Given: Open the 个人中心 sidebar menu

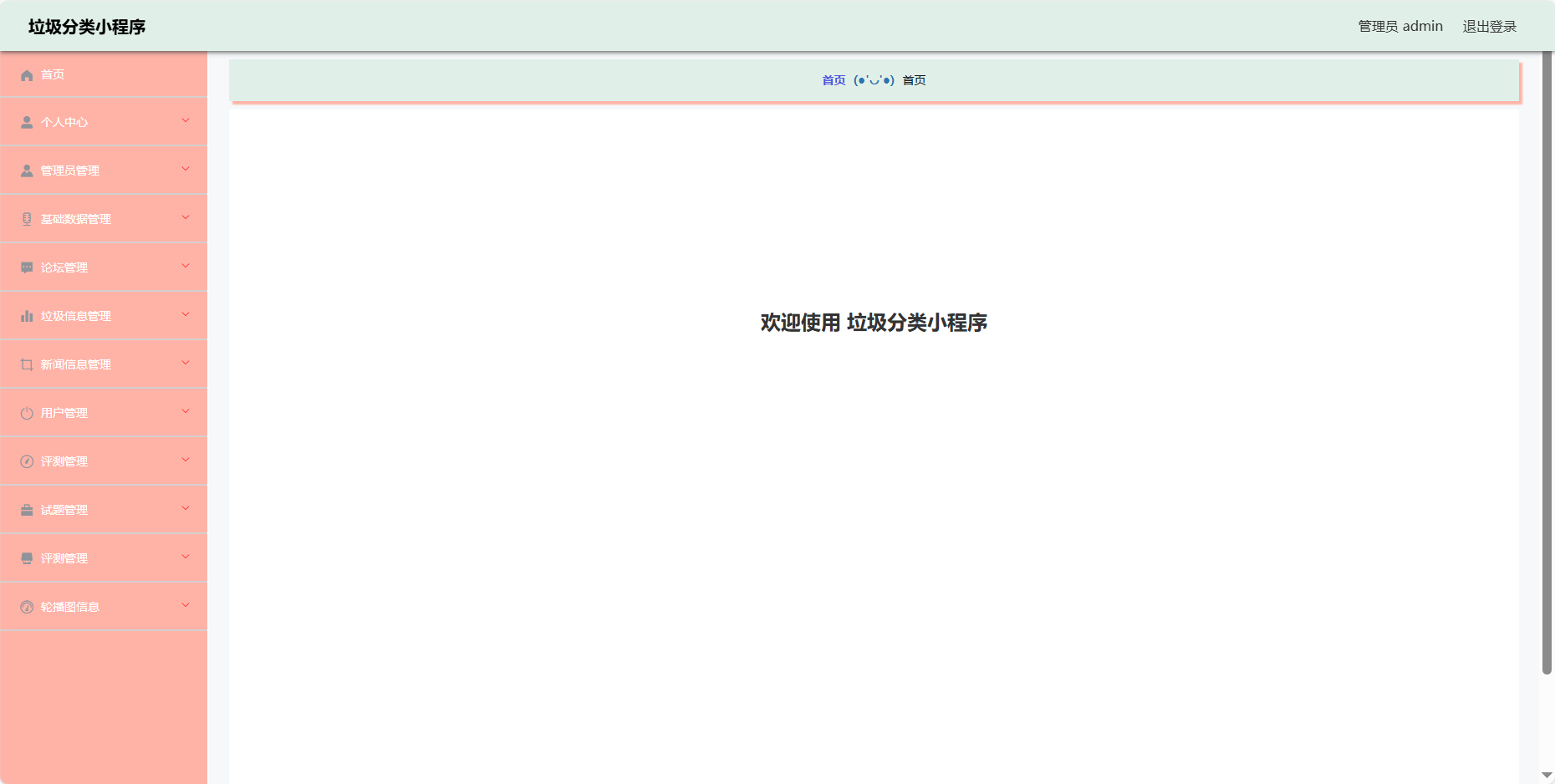Looking at the screenshot, I should 104,122.
